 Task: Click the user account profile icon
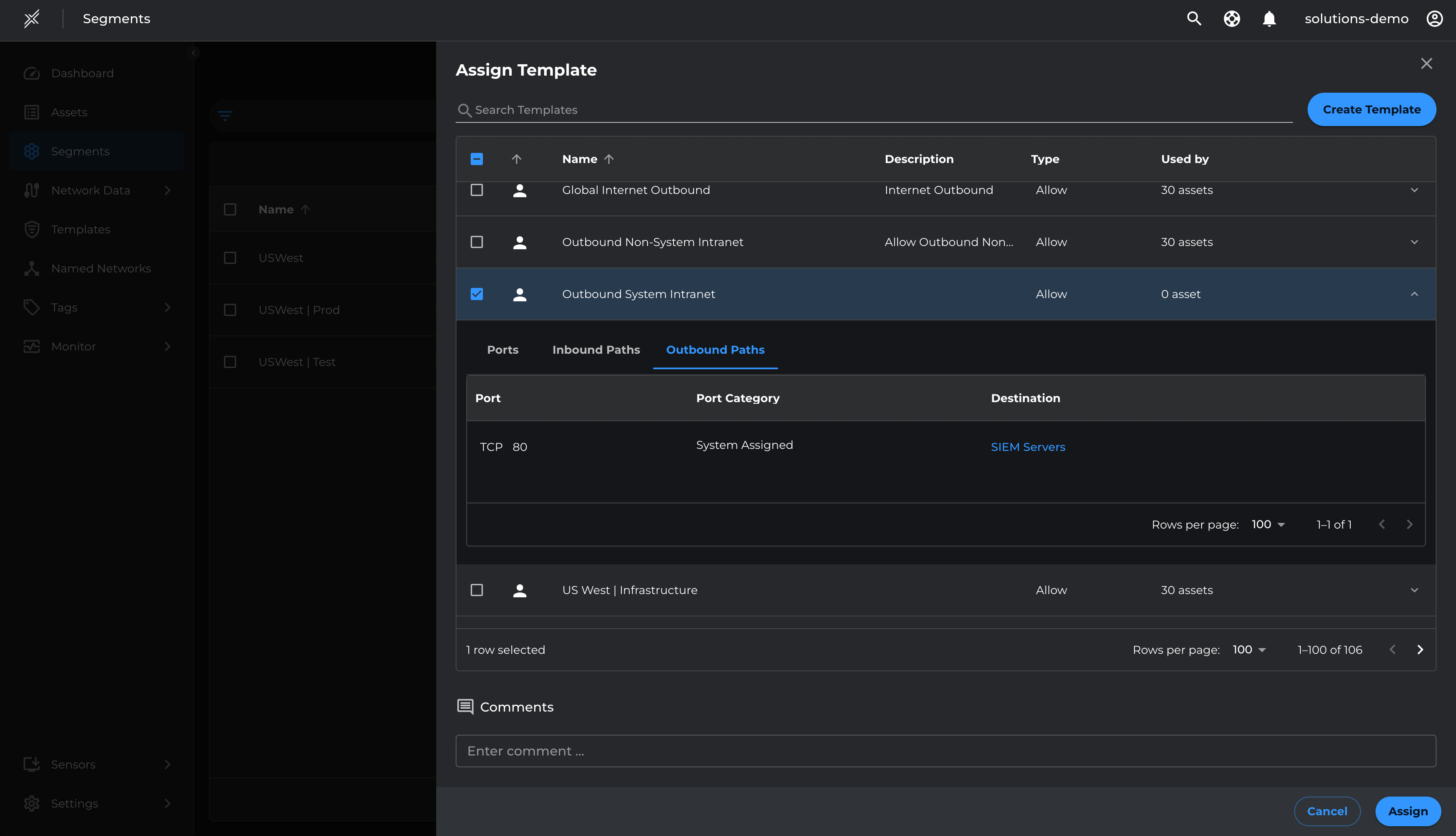click(x=1434, y=19)
